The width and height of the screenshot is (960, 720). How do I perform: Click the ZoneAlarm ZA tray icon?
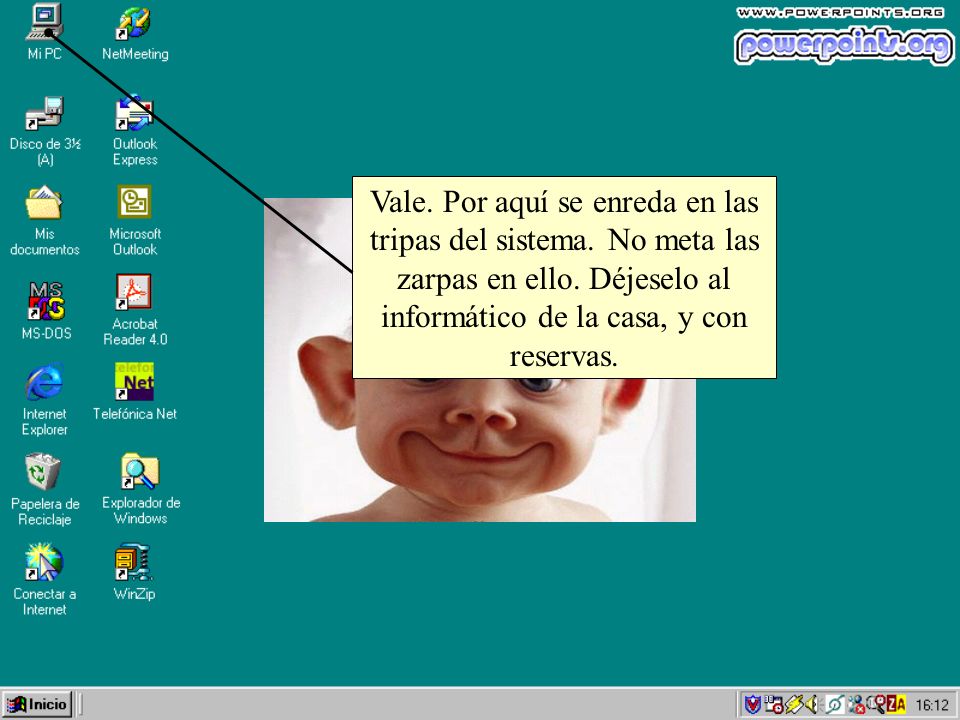896,704
